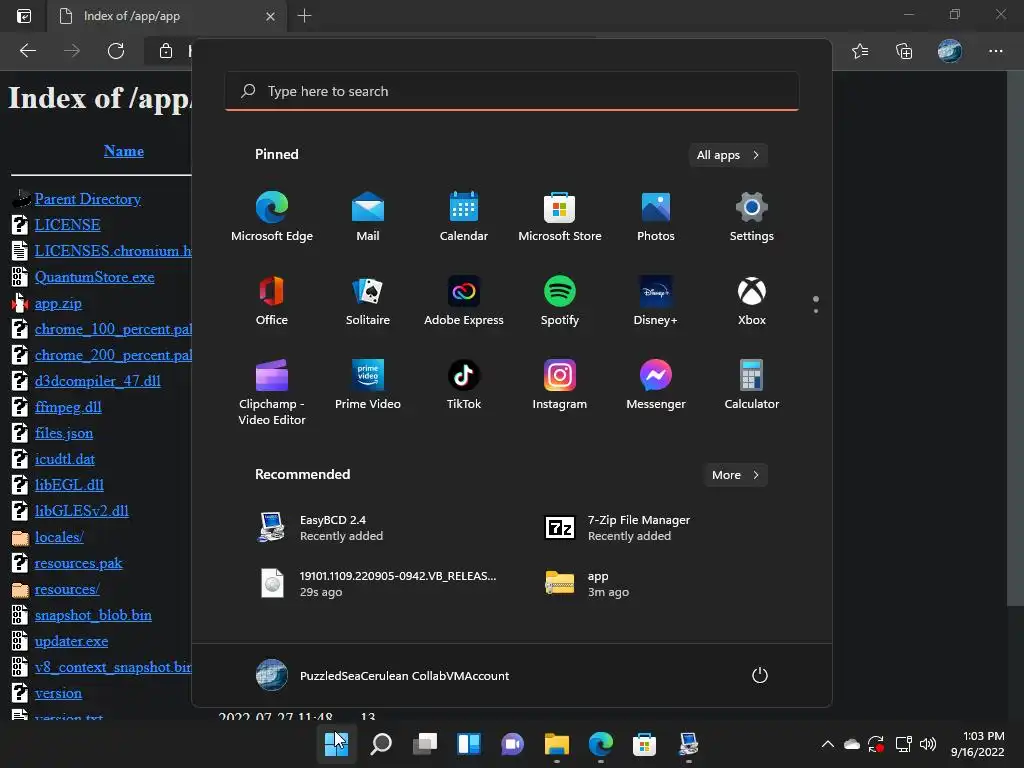Image resolution: width=1024 pixels, height=768 pixels.
Task: Open Microsoft Store pinned tile
Action: [x=560, y=217]
